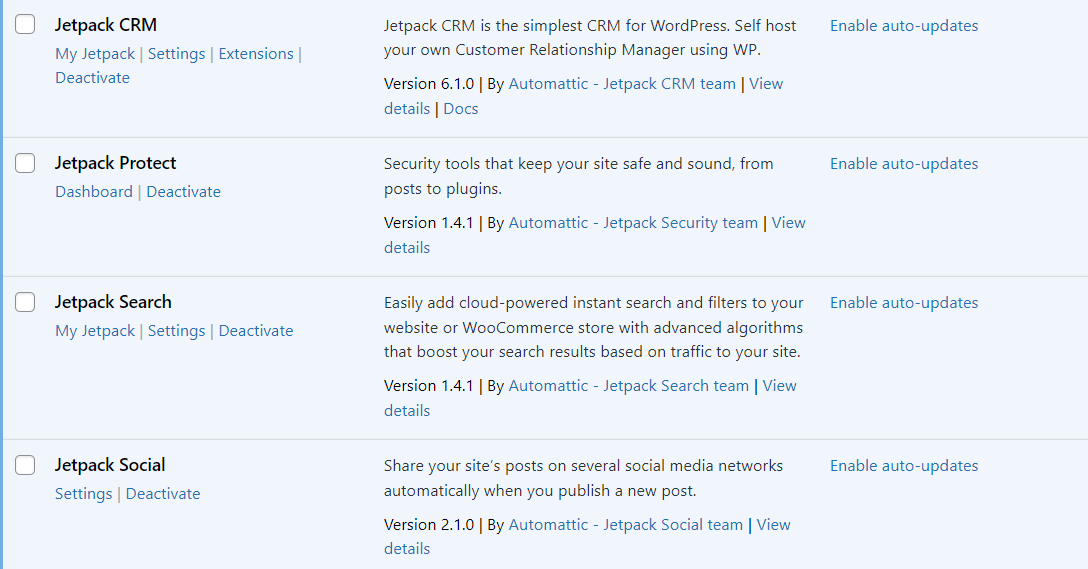Open Automattic - Jetpack CRM team link
Viewport: 1088px width, 569px height.
[x=622, y=84]
